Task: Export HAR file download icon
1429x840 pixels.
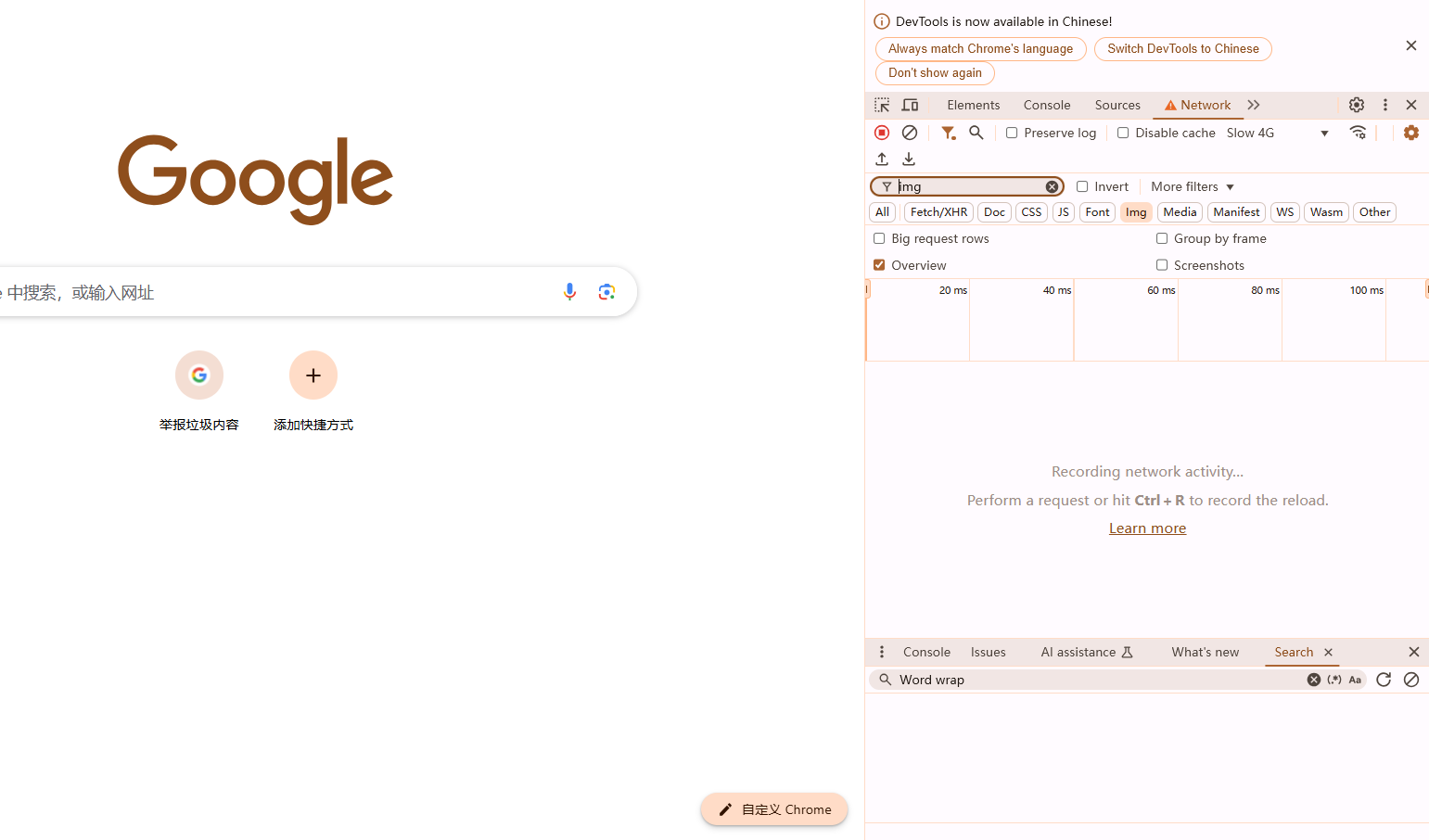Action: point(909,159)
